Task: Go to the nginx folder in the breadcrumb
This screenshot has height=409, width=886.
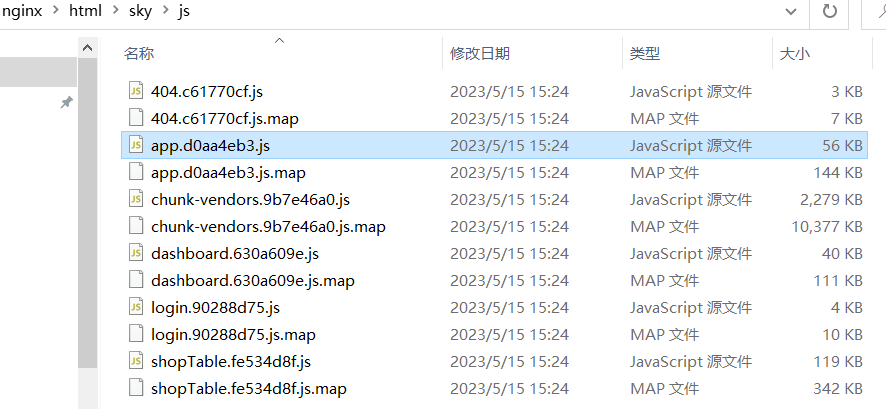Action: (22, 11)
